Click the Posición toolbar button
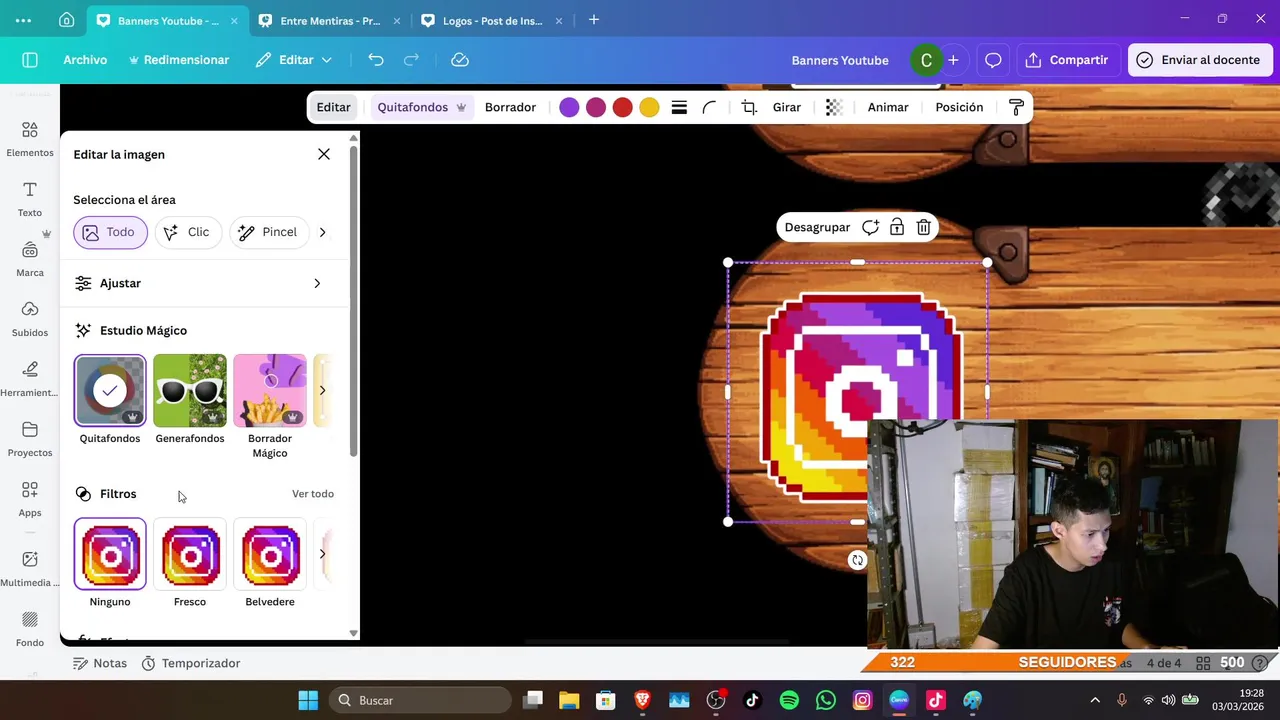This screenshot has width=1280, height=720. [959, 107]
